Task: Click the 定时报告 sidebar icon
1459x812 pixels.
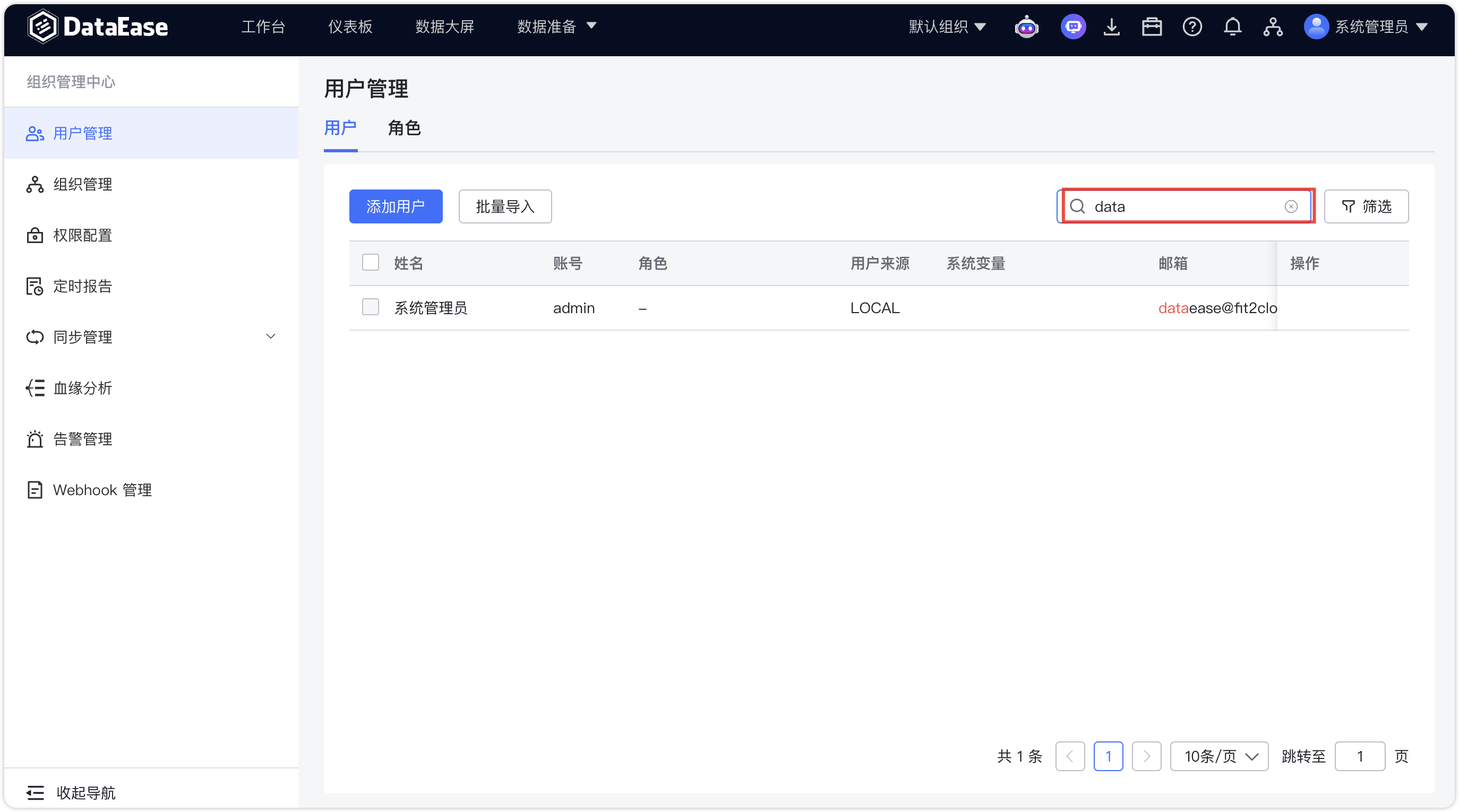Action: (35, 286)
